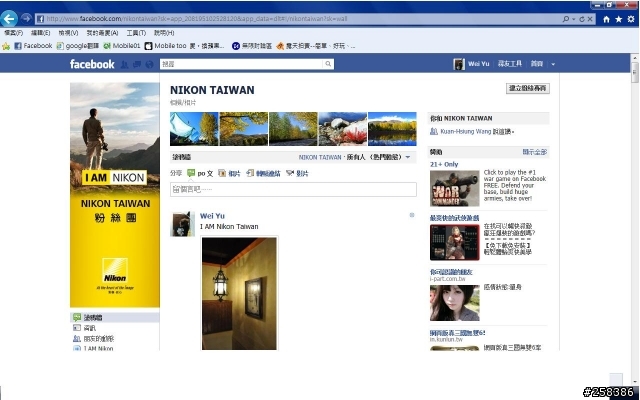This screenshot has height=400, width=640.
Task: Click the favorites bar star icon
Action: pos(6,46)
